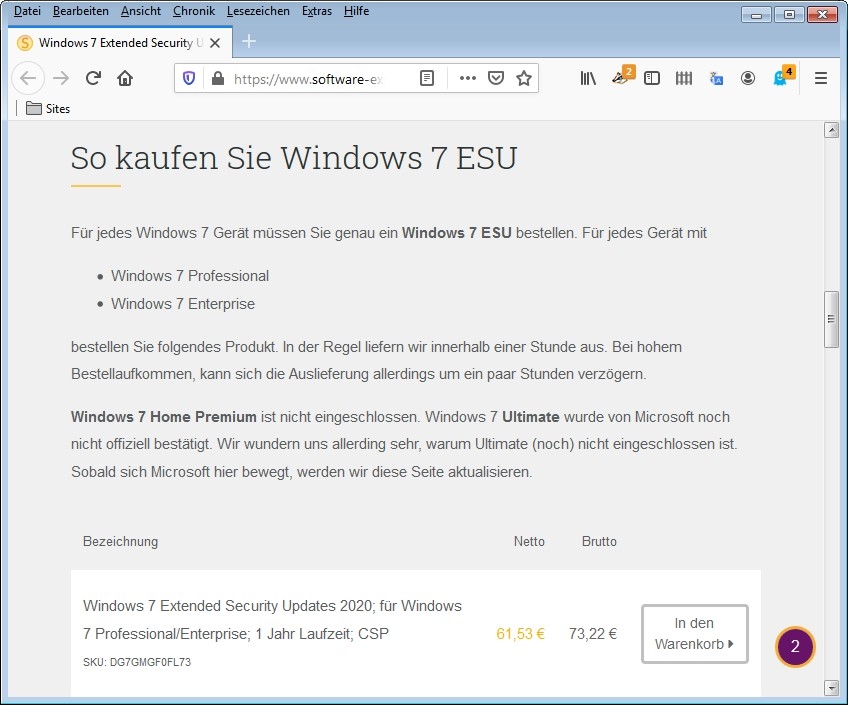This screenshot has height=705, width=848.
Task: Open the Ansicht menu
Action: (141, 11)
